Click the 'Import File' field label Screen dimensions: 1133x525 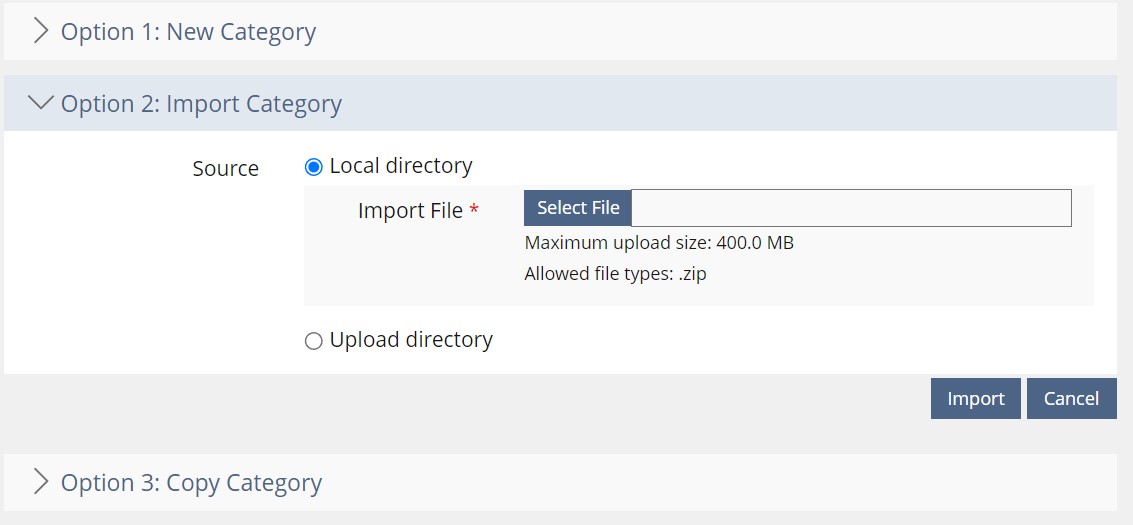coord(410,211)
